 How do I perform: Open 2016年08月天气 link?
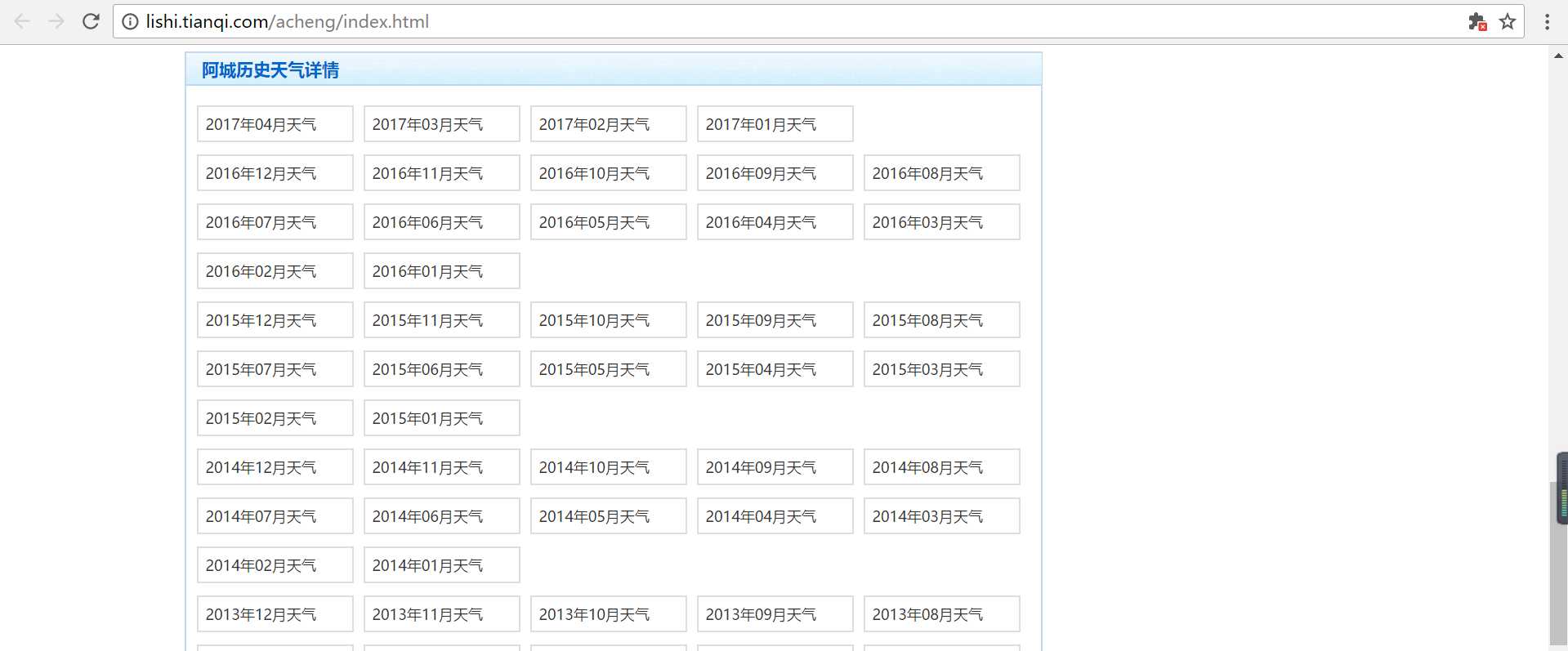tap(942, 173)
